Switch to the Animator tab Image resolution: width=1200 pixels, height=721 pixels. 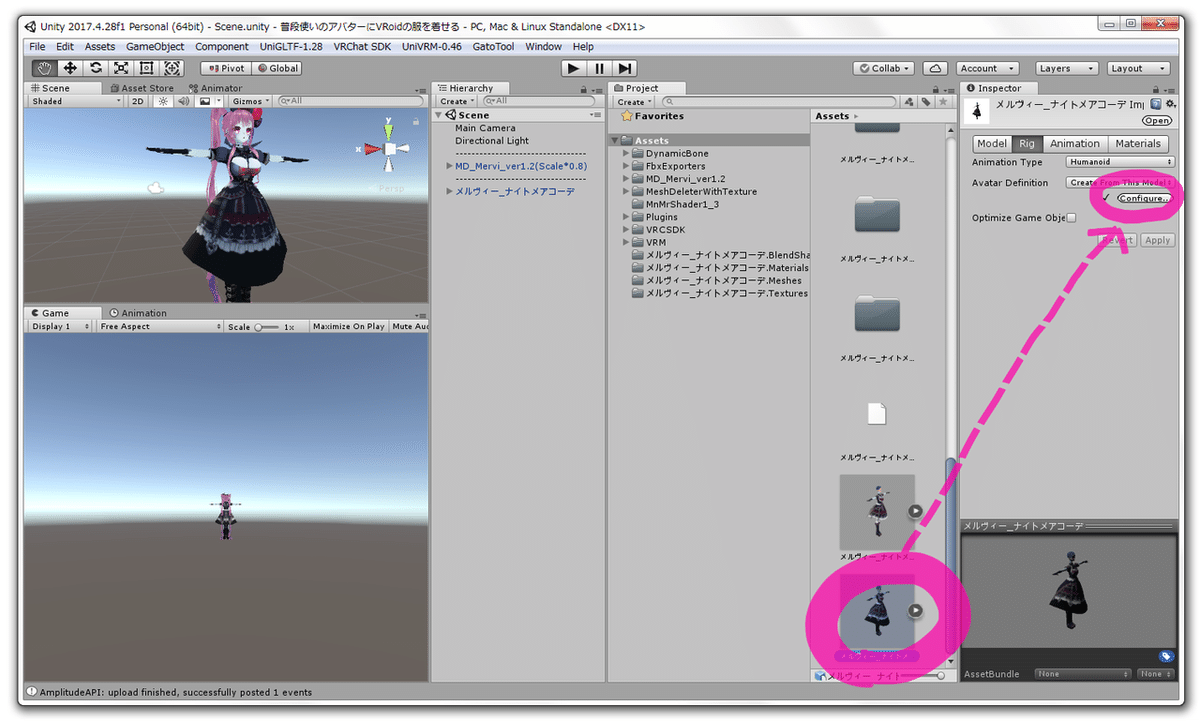click(x=216, y=88)
